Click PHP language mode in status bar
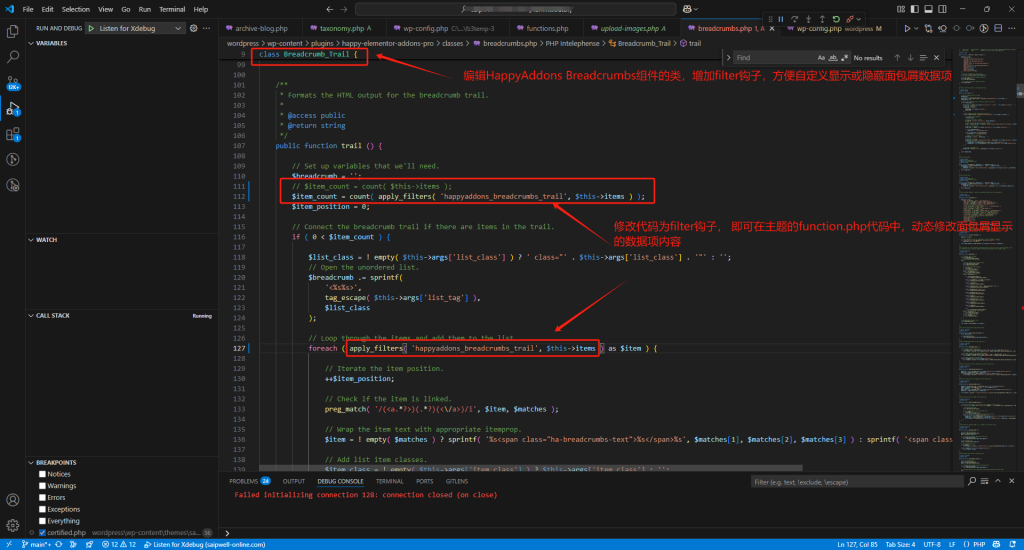 click(979, 544)
